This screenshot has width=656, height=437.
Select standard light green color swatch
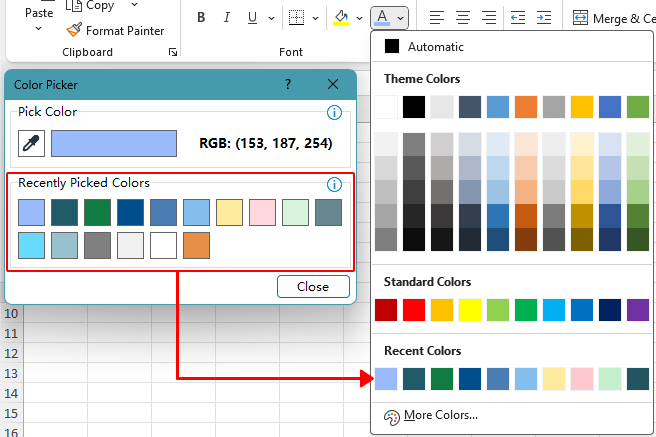tap(498, 310)
